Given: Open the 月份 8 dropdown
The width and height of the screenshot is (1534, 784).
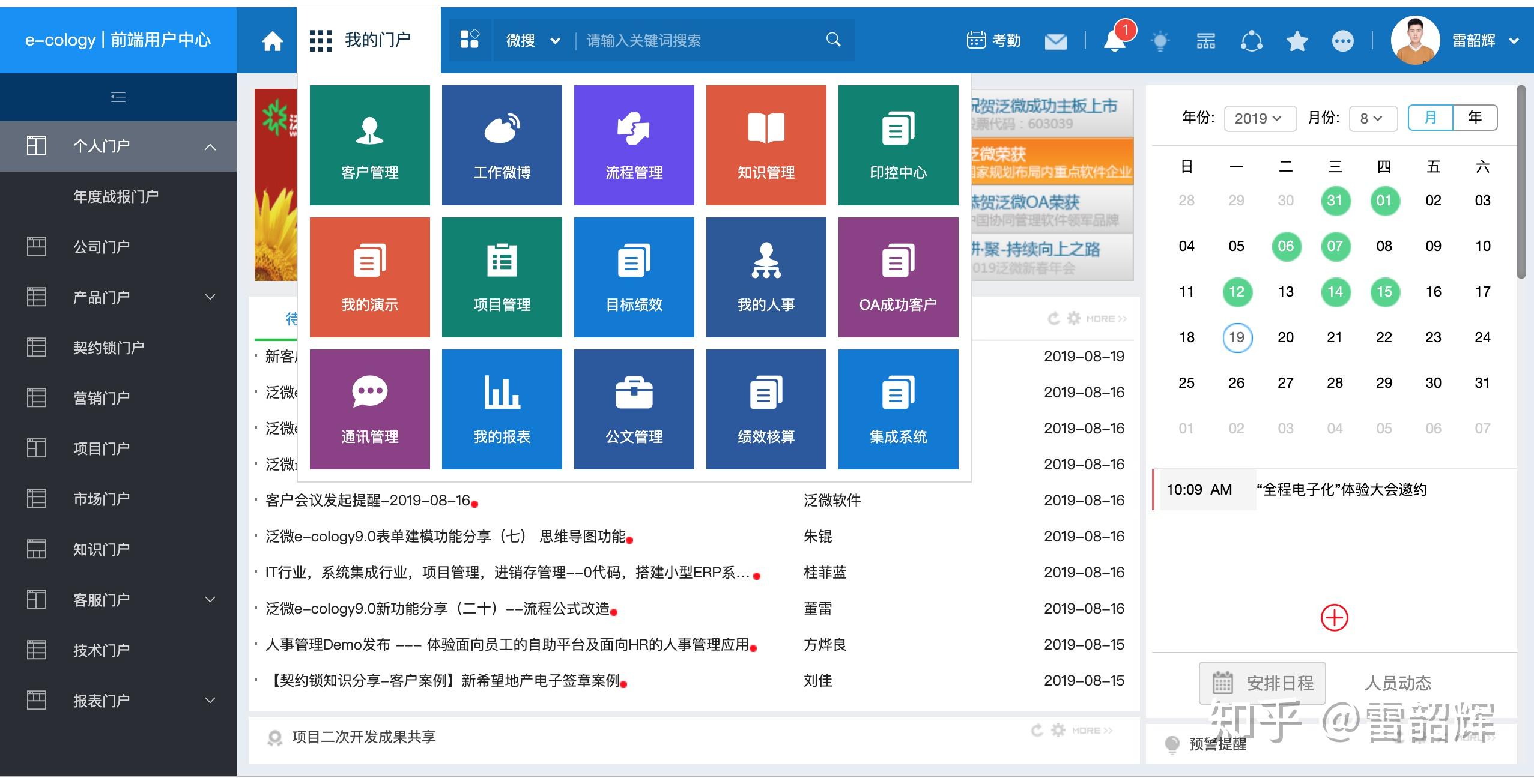Looking at the screenshot, I should pyautogui.click(x=1372, y=118).
